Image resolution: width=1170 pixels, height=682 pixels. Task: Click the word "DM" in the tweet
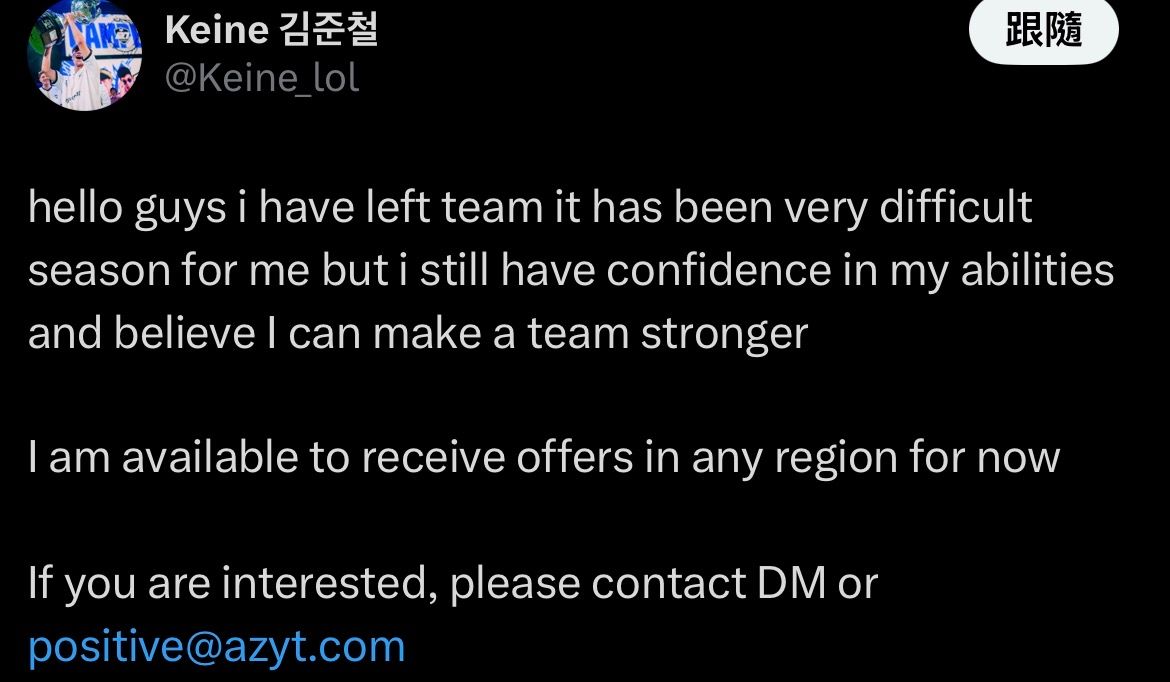tap(791, 583)
